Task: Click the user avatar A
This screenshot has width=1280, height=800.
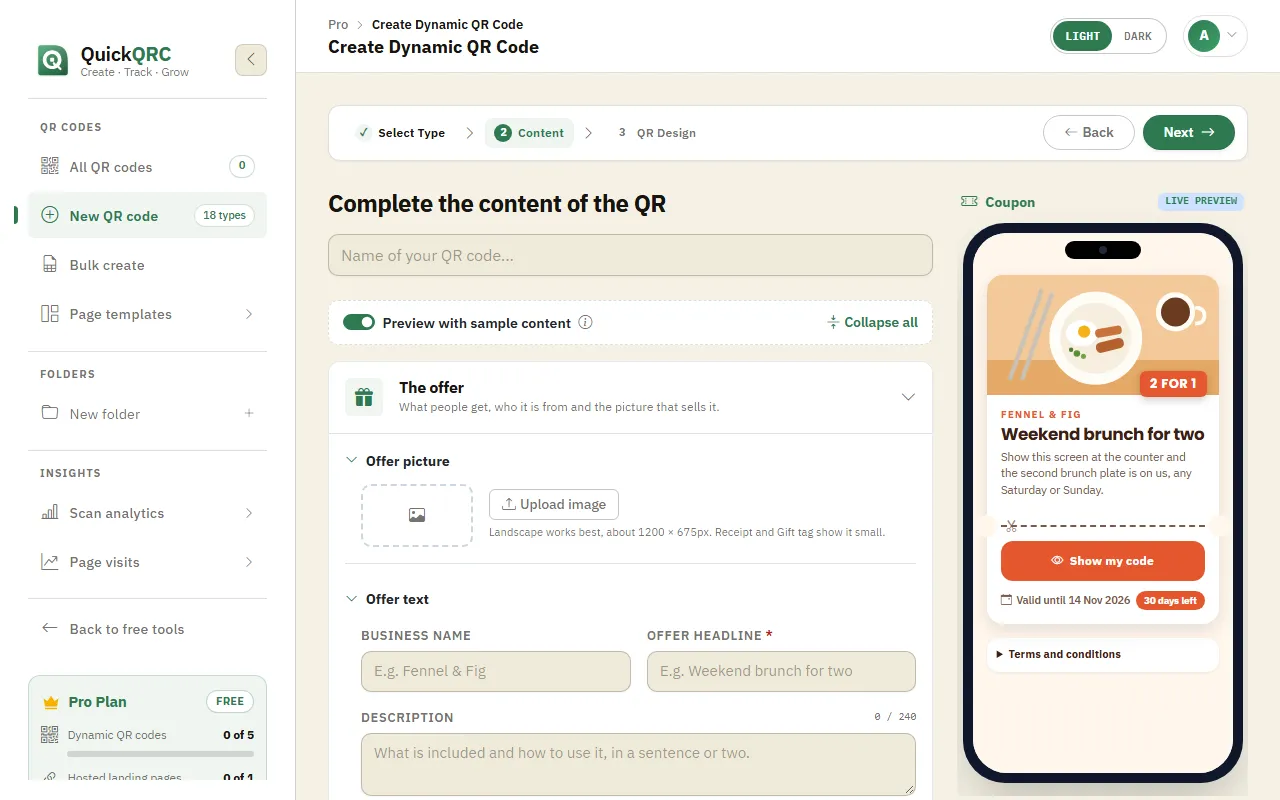Action: (x=1204, y=36)
